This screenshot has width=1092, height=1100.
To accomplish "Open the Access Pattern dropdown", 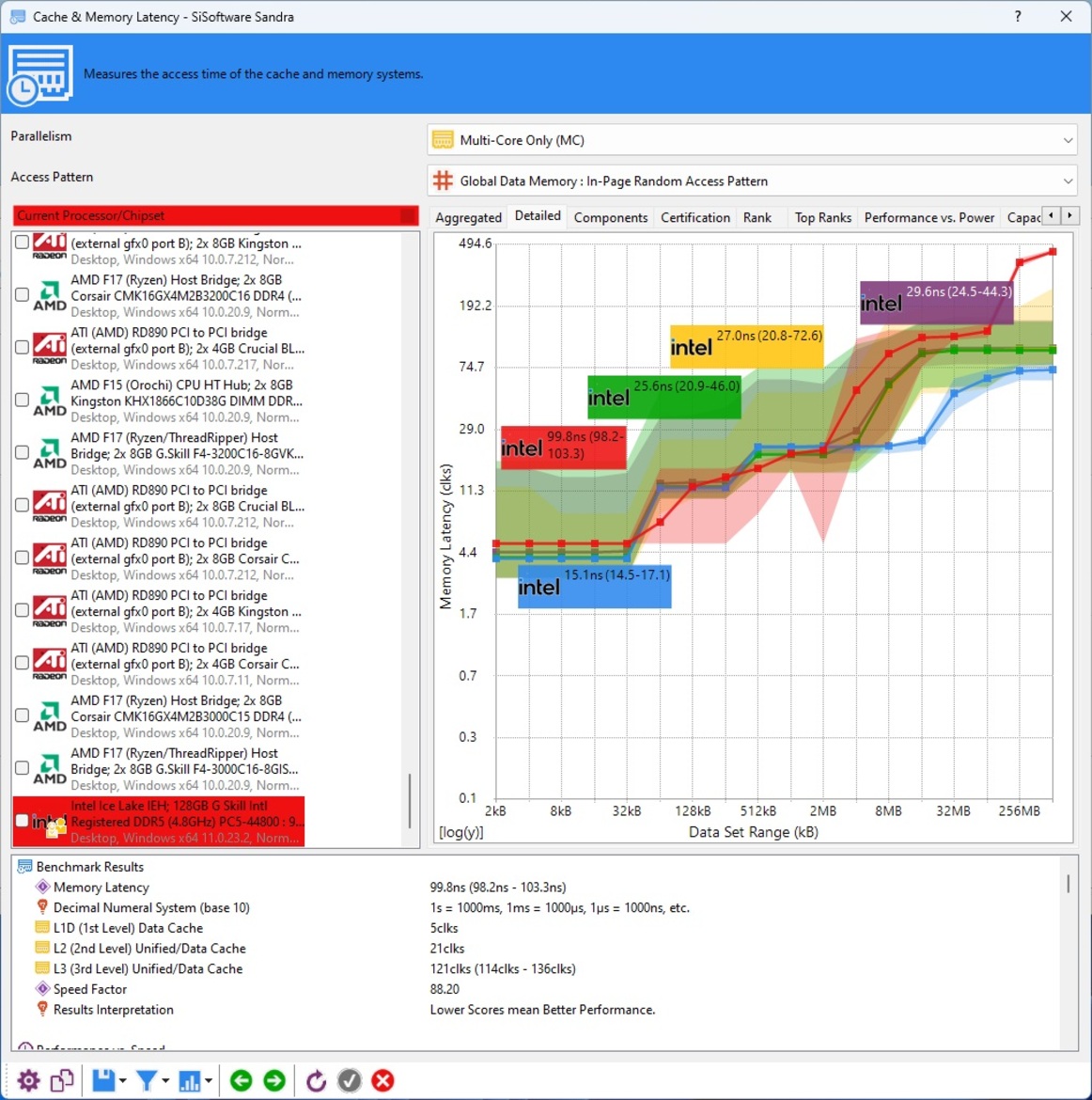I will point(753,181).
